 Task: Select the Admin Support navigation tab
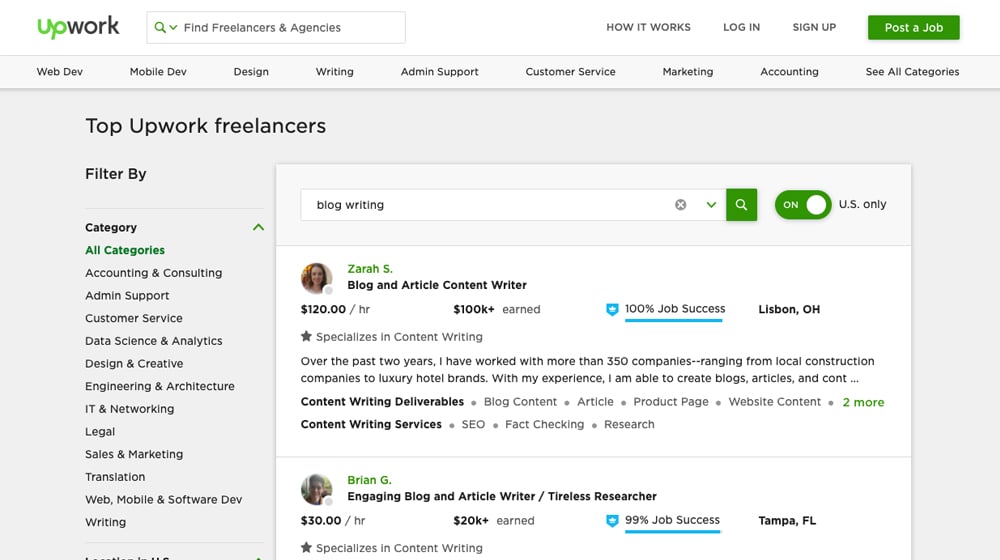(x=439, y=71)
